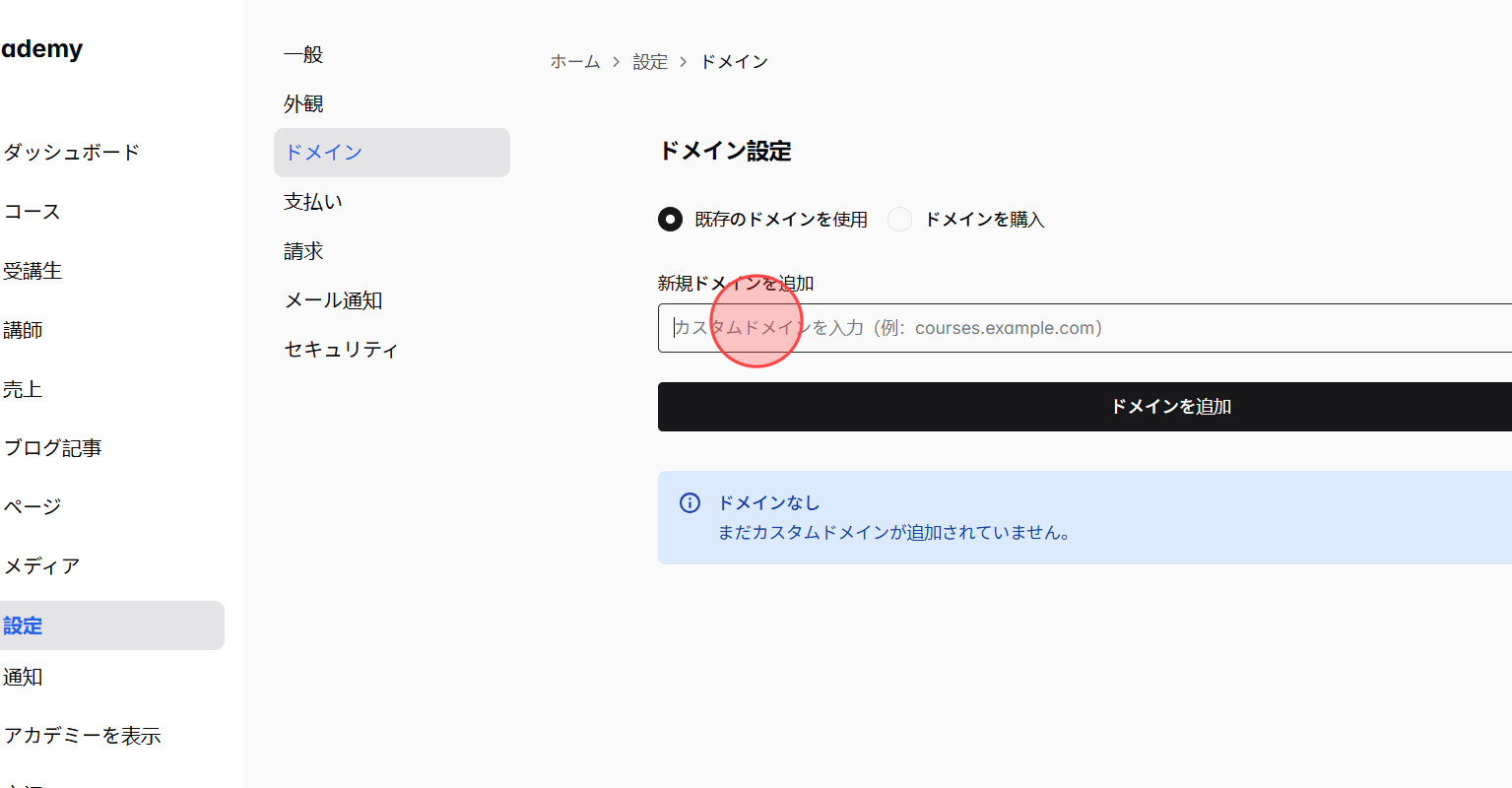Click the academy logo at top left
This screenshot has width=1512, height=788.
41,48
